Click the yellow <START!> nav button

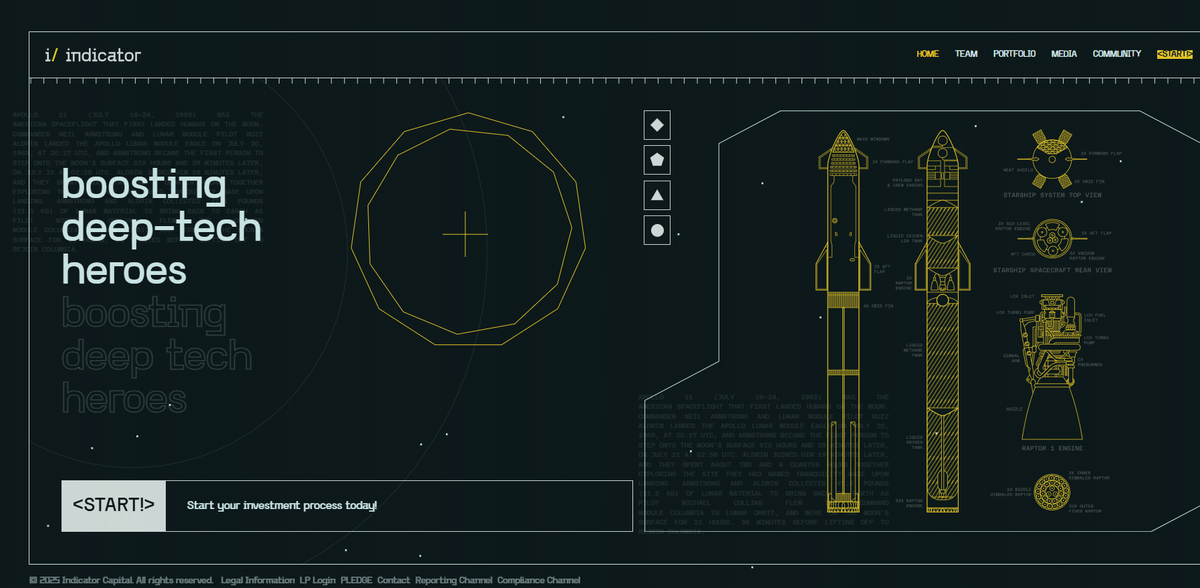[1174, 54]
